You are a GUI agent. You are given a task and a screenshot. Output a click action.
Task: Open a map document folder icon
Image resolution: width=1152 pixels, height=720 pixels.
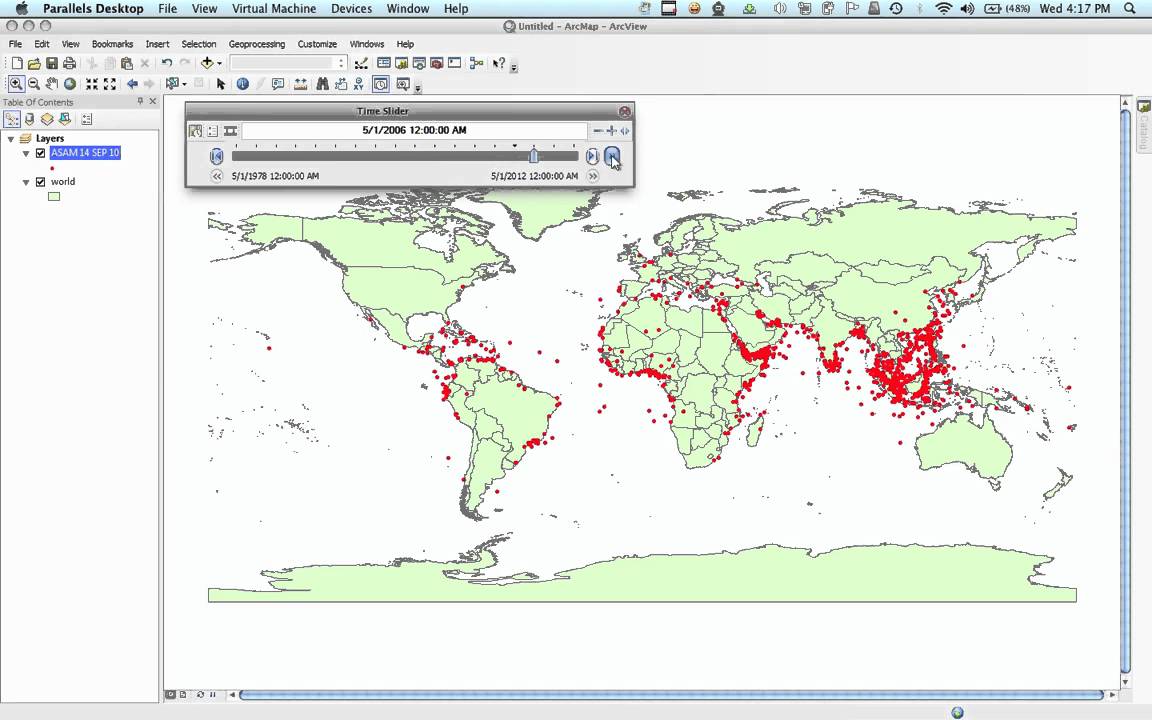pos(34,63)
